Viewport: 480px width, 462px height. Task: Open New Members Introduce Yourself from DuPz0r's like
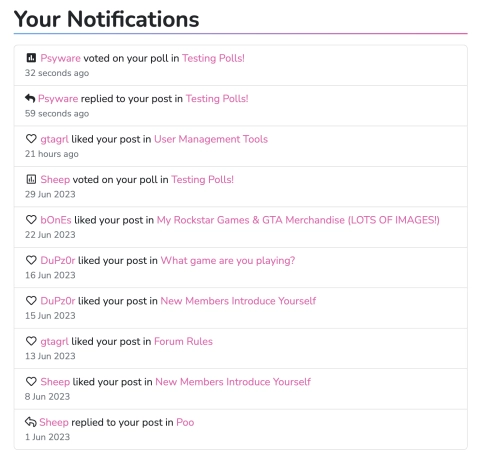(x=238, y=301)
